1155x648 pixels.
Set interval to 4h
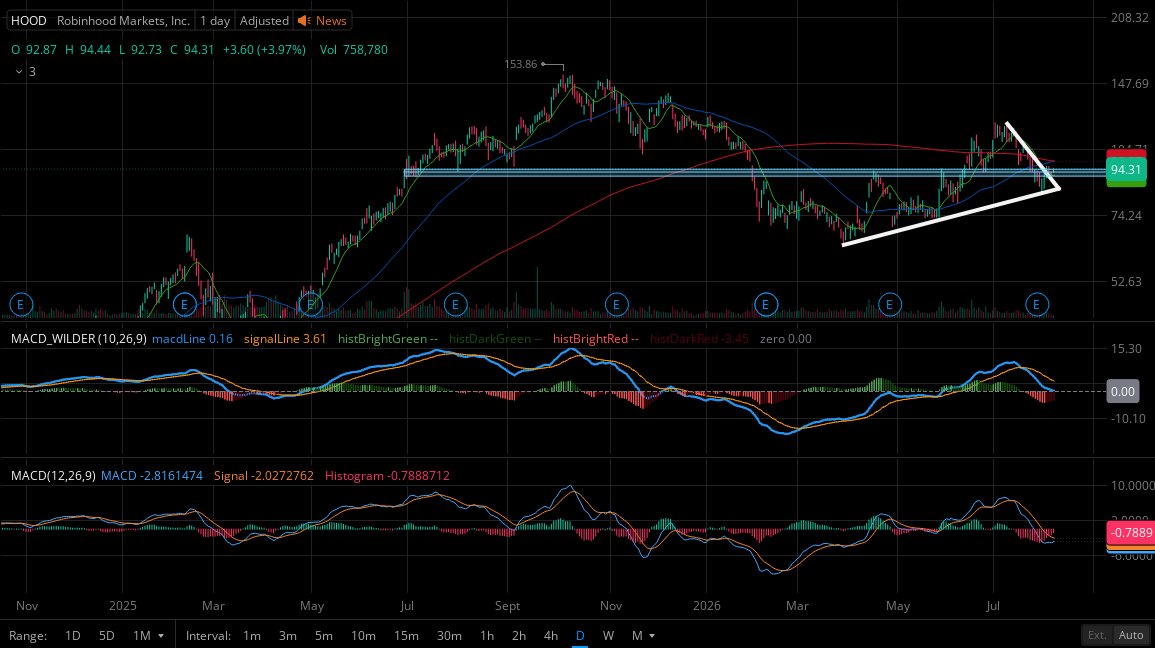click(x=550, y=635)
